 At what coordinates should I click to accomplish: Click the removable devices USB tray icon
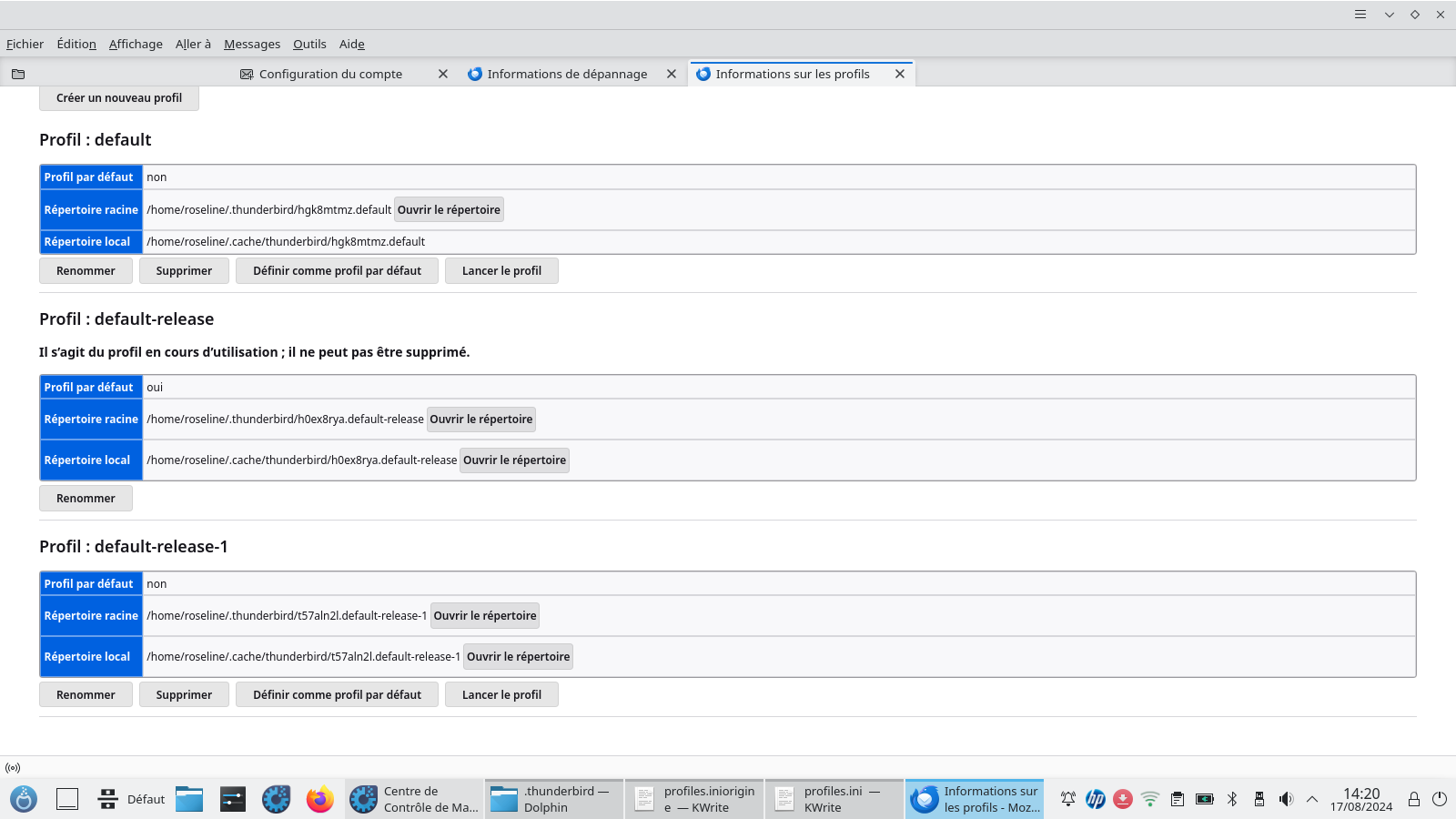pos(1259,799)
